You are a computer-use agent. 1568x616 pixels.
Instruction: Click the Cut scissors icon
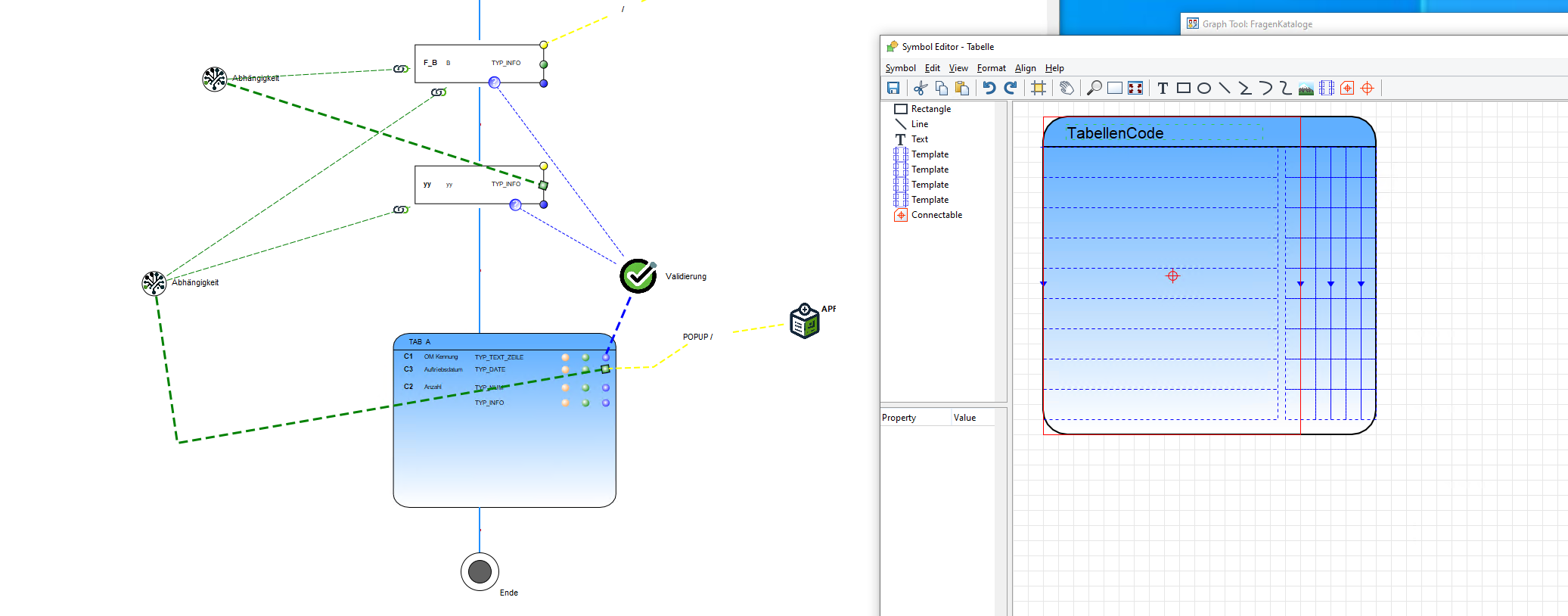(x=921, y=89)
